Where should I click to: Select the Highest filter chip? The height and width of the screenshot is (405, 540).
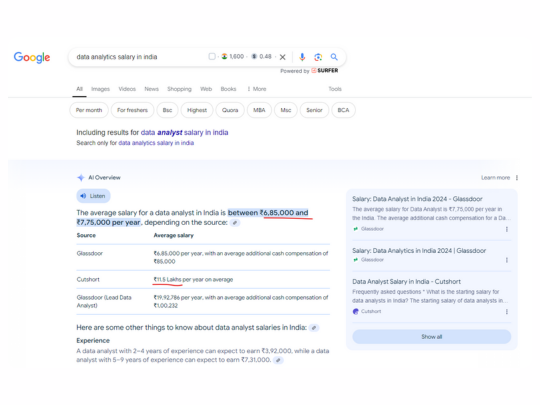point(197,110)
